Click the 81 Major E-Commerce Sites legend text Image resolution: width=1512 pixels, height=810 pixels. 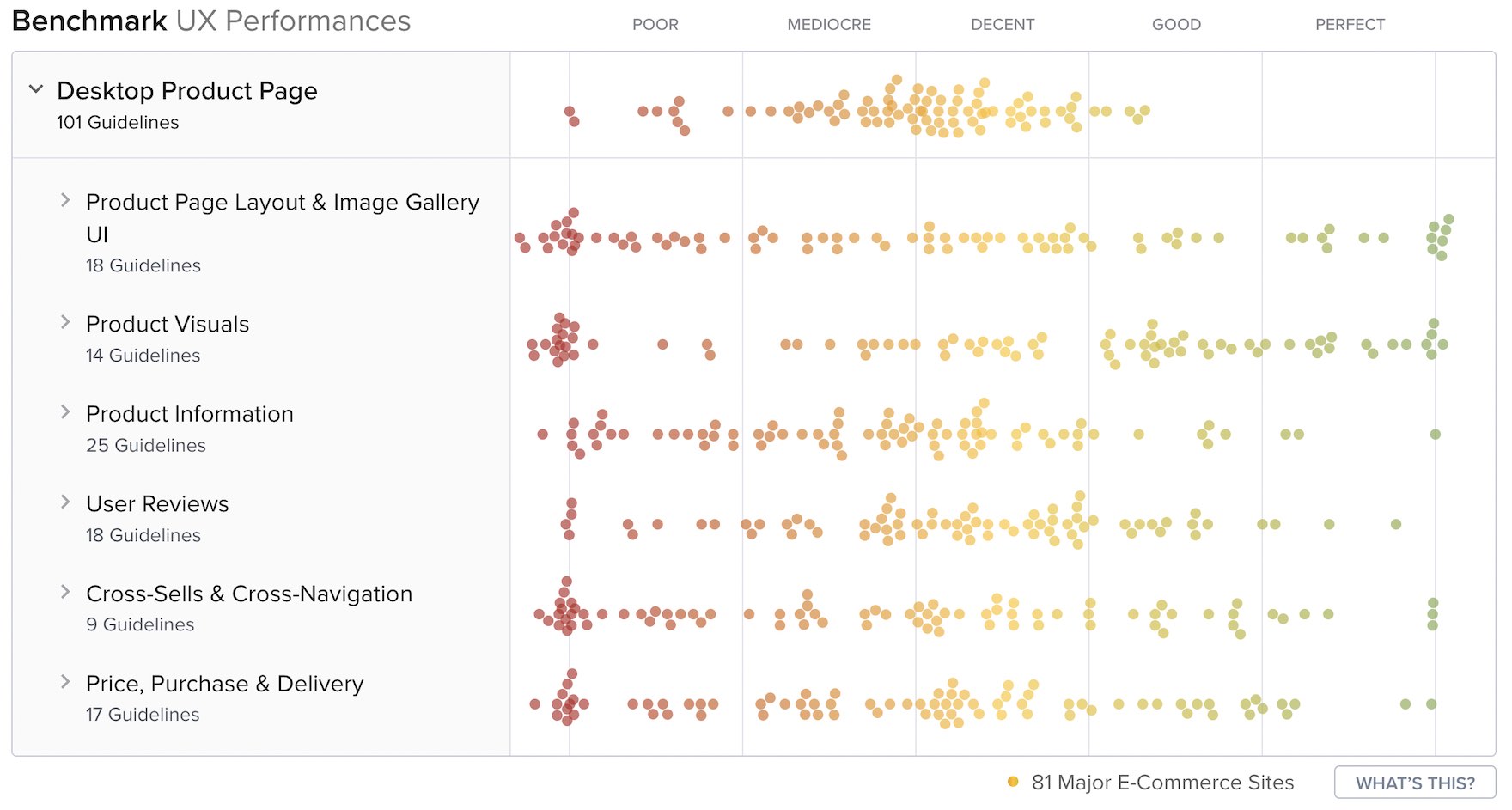[1162, 783]
